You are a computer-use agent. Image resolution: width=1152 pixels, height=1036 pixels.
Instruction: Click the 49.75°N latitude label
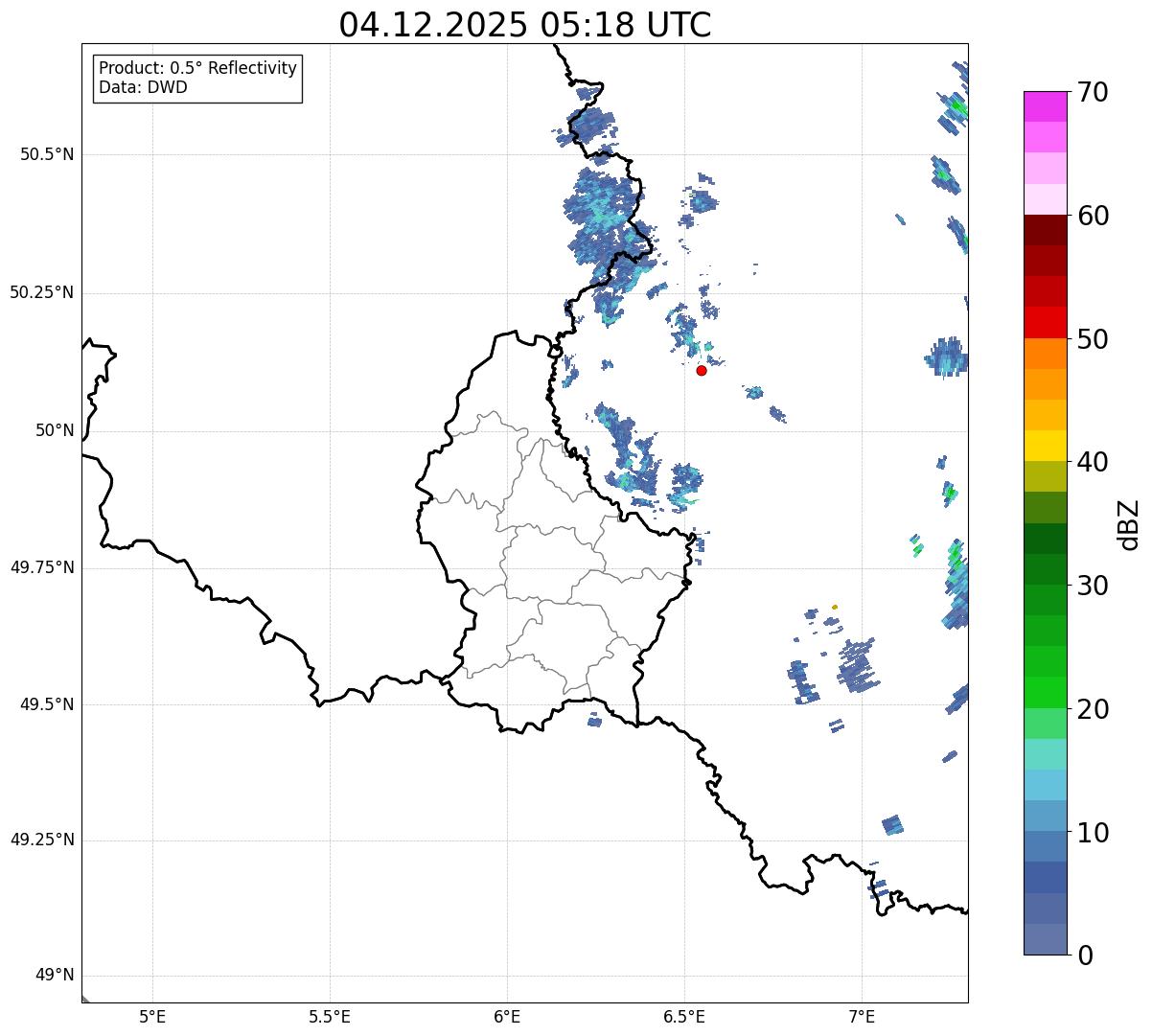42,567
